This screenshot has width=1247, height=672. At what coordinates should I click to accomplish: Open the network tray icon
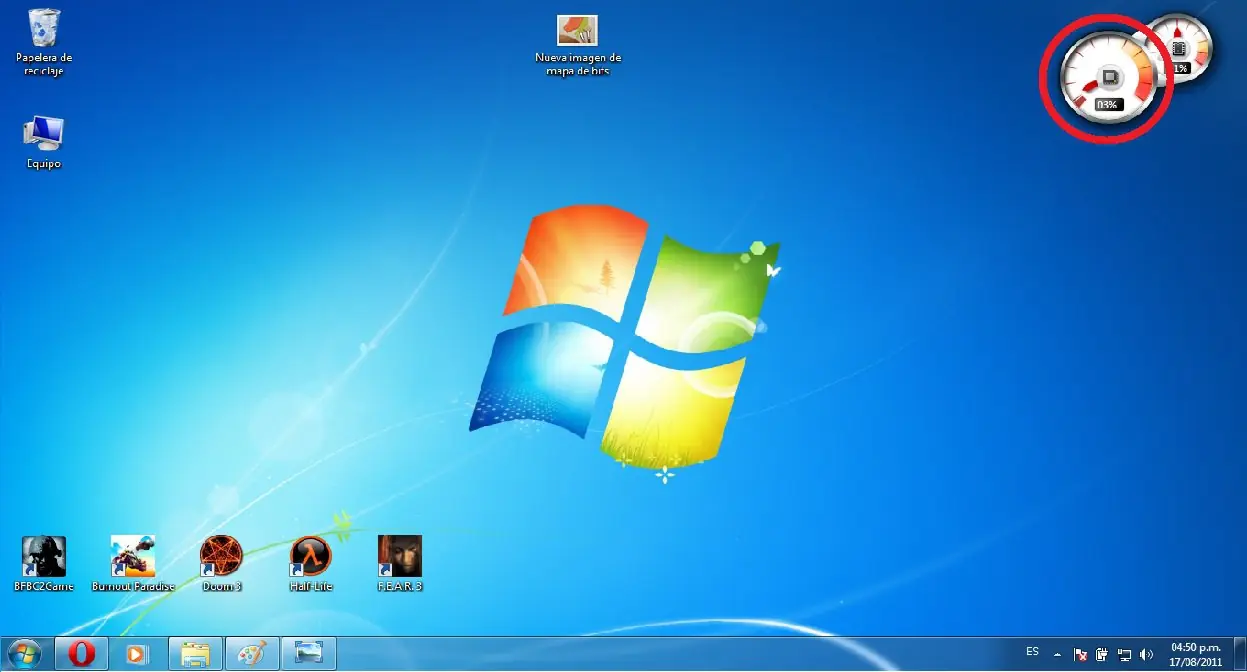point(1124,655)
